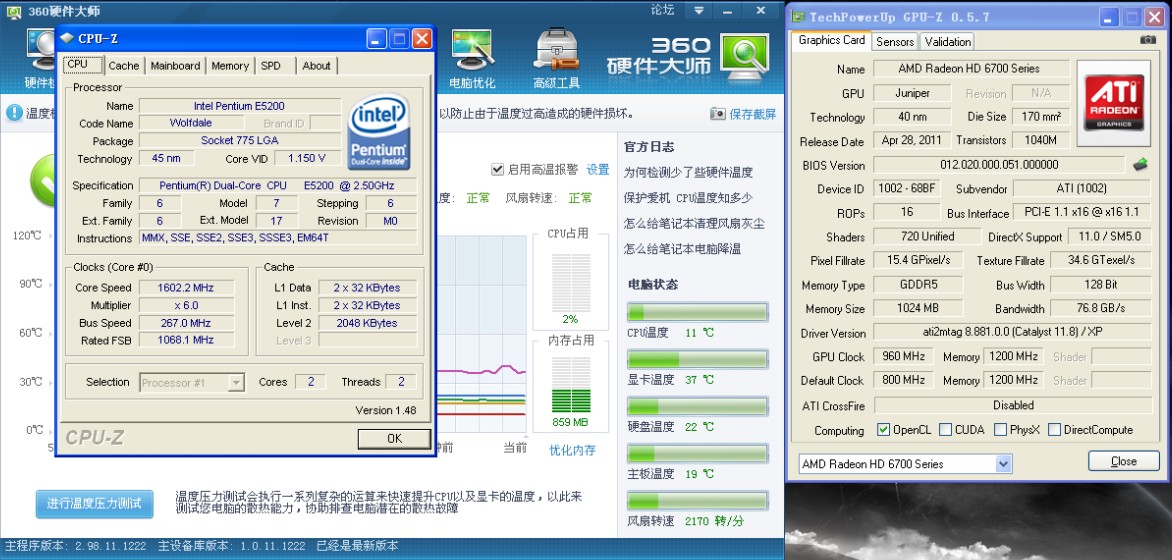Click the CPU温度 progress bar

[x=697, y=313]
